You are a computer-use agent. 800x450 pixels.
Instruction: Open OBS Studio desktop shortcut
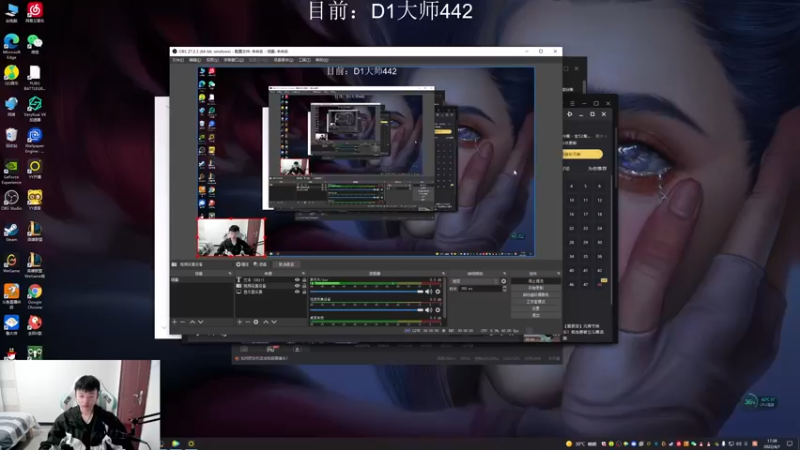tap(11, 200)
